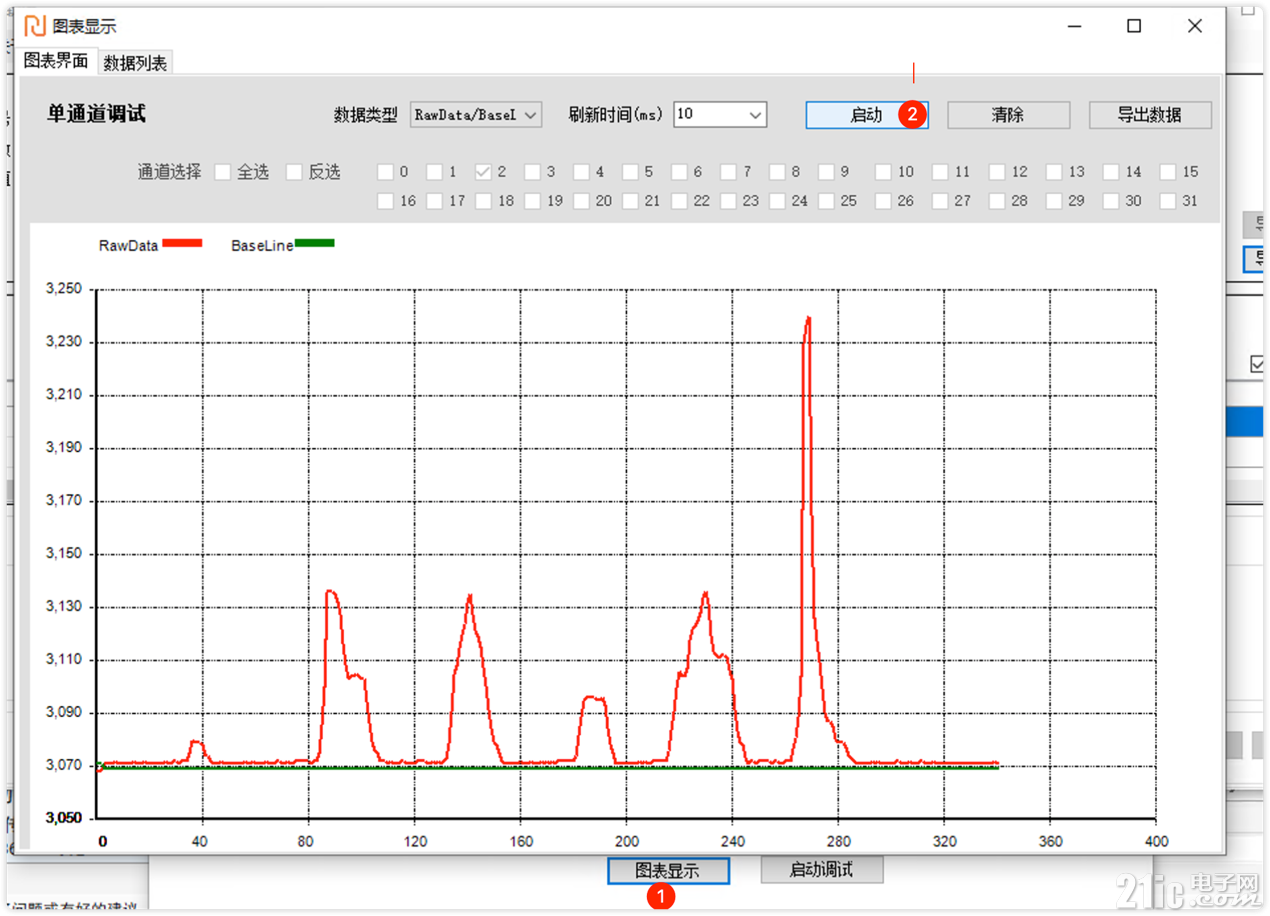Enable channel 5 checkbox
Image resolution: width=1270 pixels, height=916 pixels.
coord(631,172)
